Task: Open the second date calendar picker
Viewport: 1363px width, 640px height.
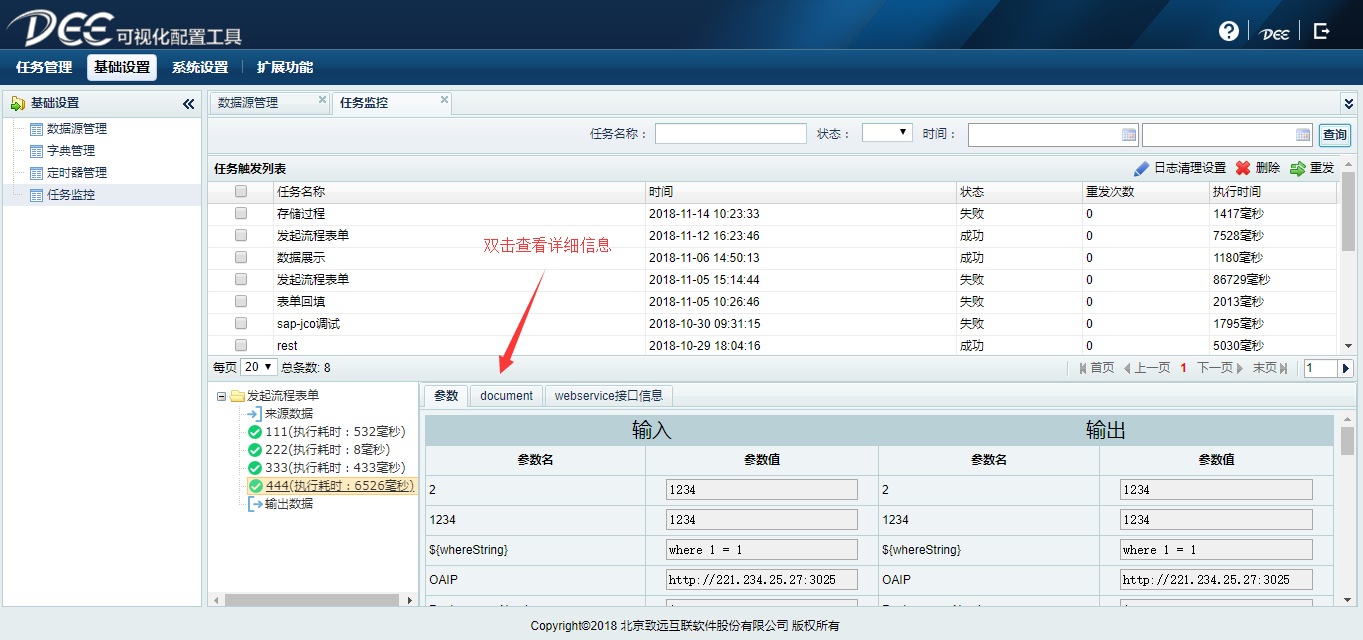Action: 1302,135
